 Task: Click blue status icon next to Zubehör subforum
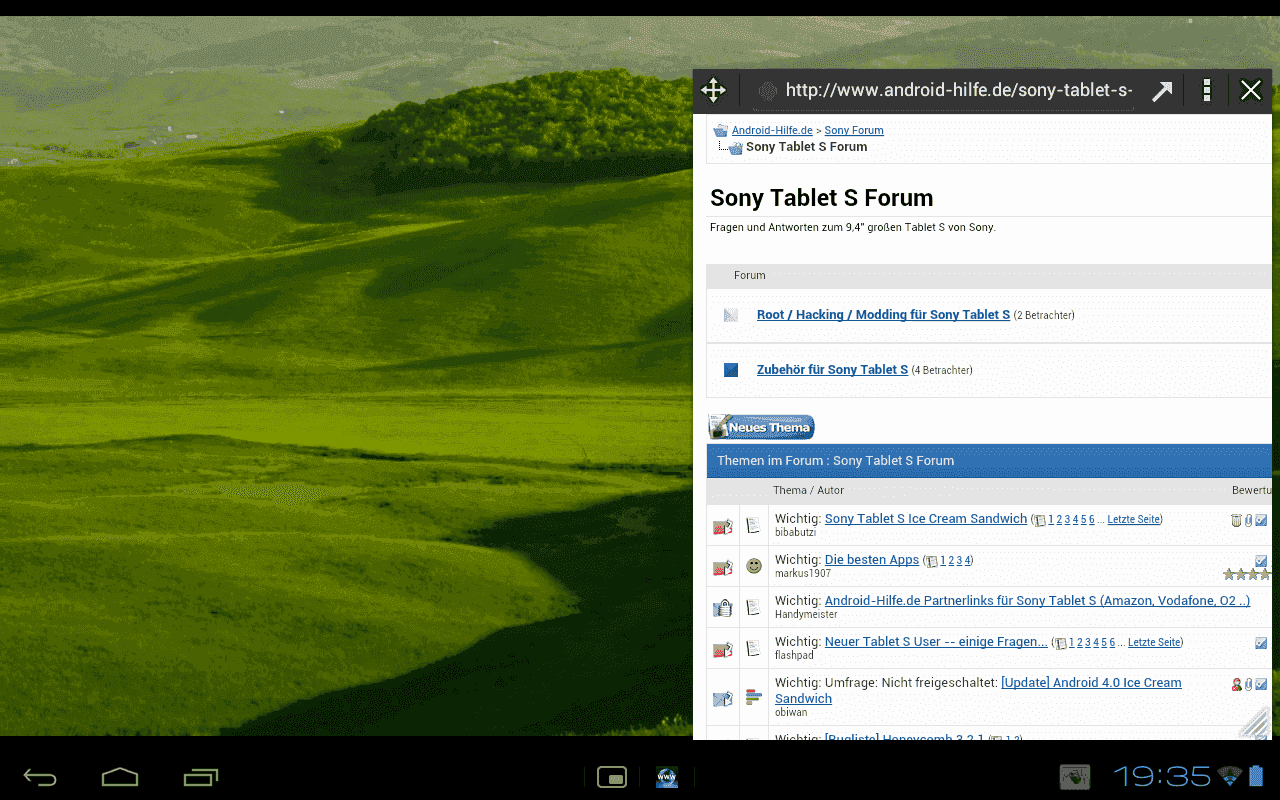tap(731, 370)
